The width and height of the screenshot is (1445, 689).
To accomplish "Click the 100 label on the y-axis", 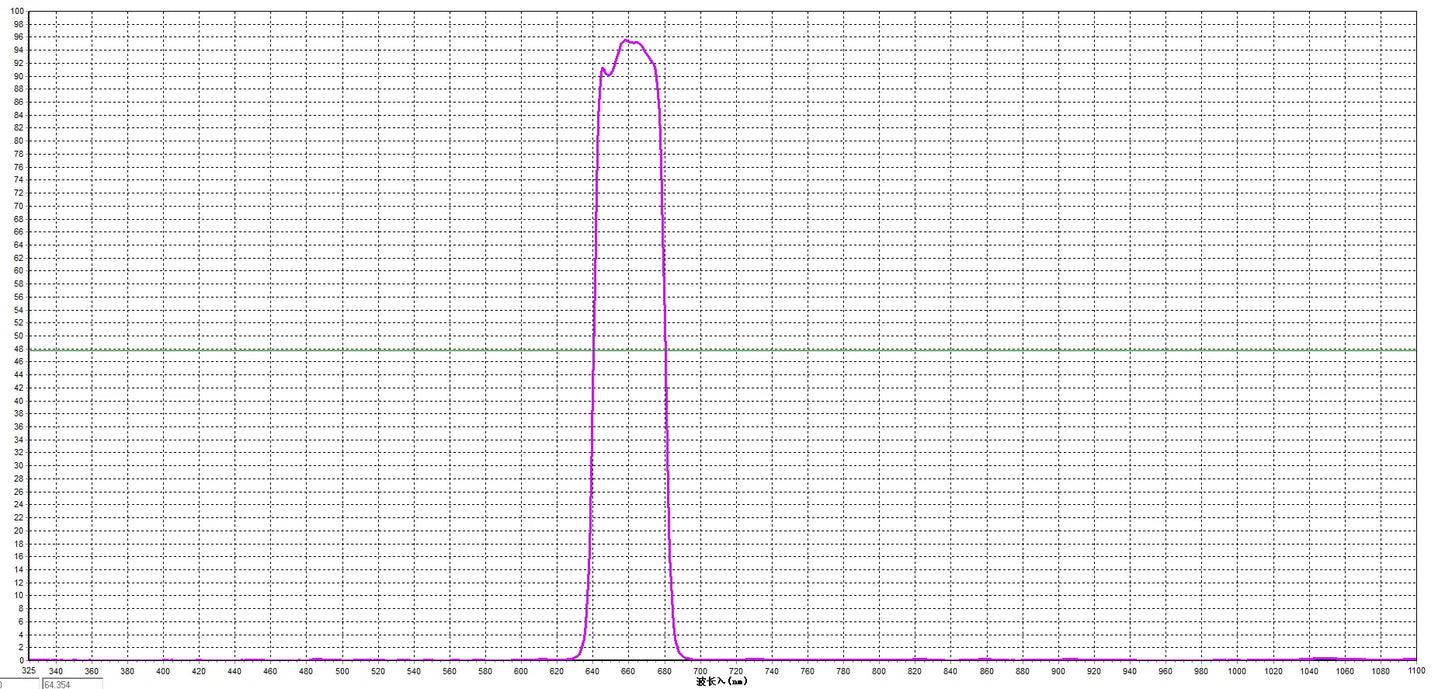I will click(17, 12).
